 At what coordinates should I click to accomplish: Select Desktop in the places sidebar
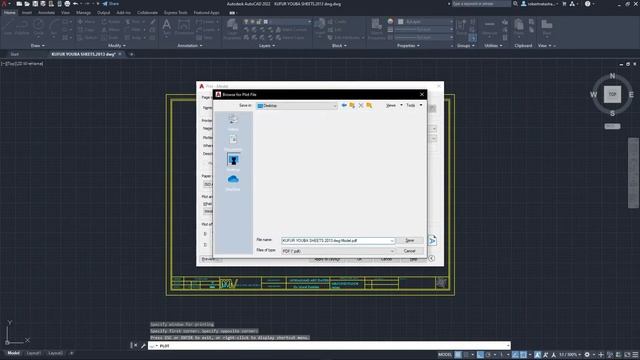(233, 162)
